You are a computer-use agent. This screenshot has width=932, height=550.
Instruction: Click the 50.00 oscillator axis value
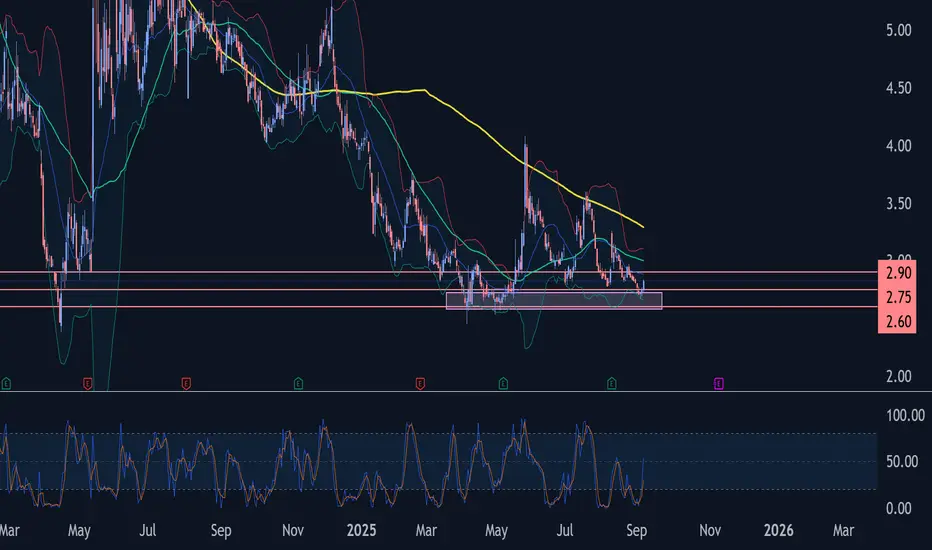pyautogui.click(x=902, y=461)
